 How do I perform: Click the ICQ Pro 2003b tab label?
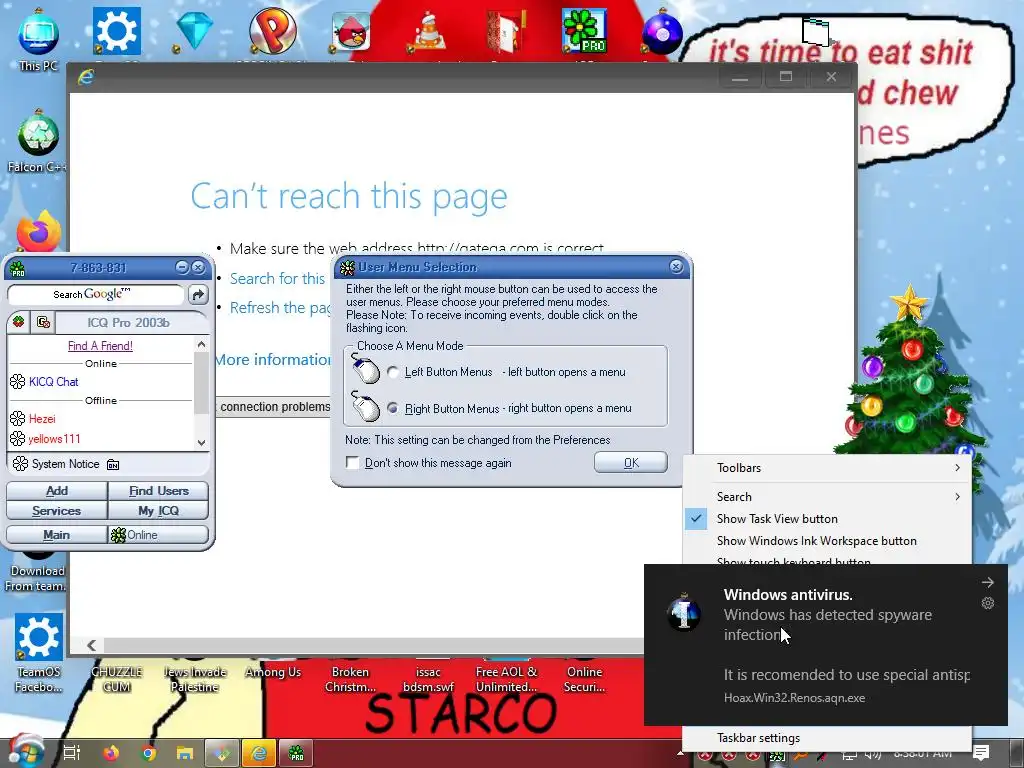129,323
